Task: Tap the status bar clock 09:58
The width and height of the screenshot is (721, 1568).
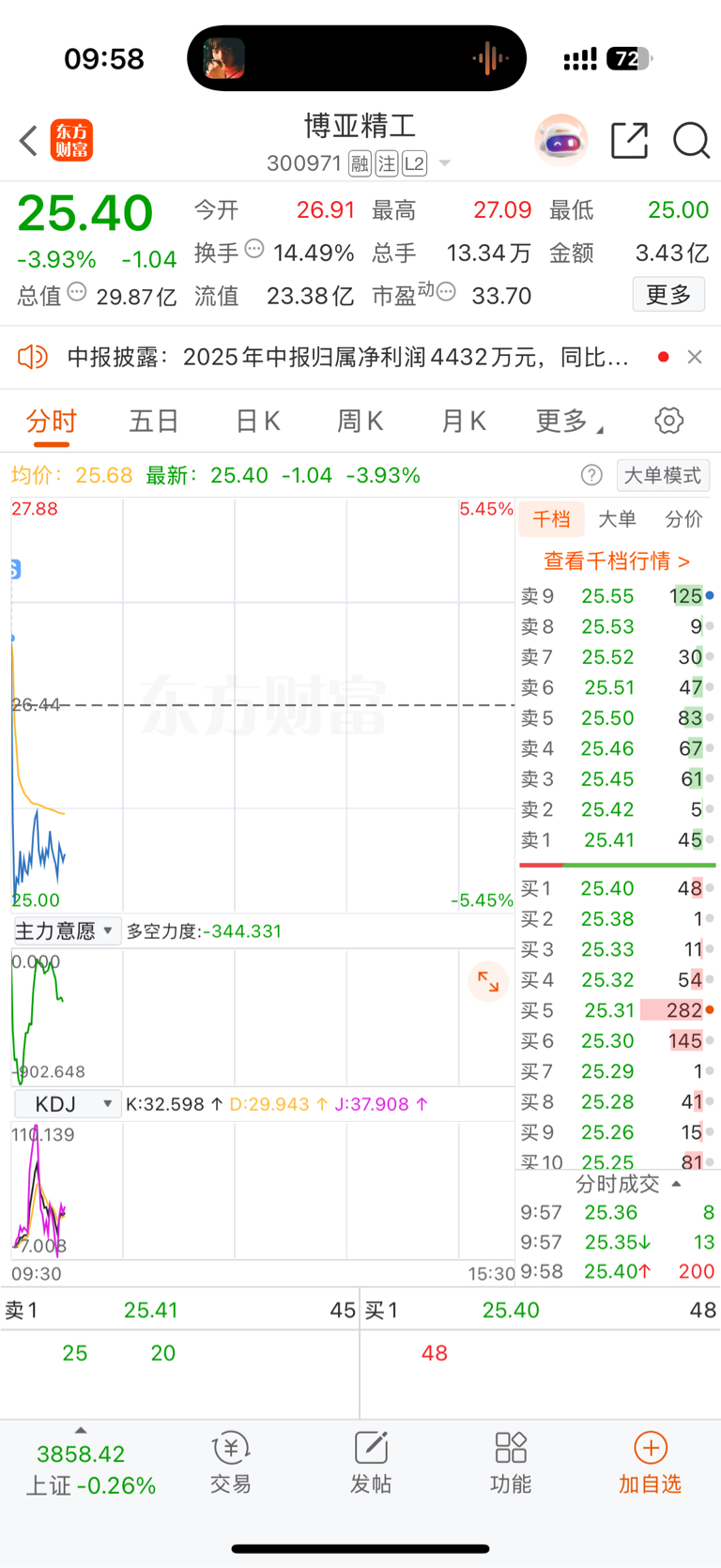Action: click(x=104, y=59)
